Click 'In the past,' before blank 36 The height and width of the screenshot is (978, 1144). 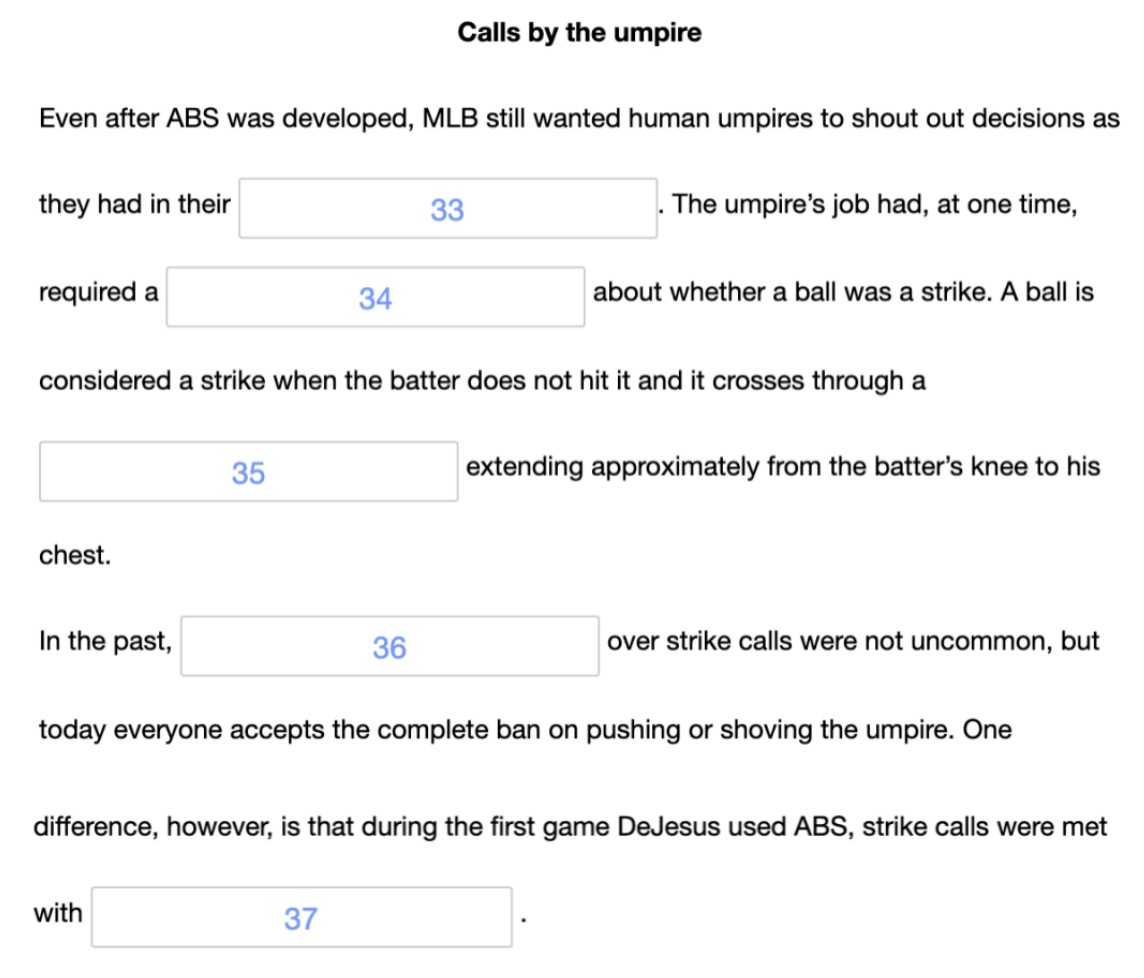[x=105, y=642]
